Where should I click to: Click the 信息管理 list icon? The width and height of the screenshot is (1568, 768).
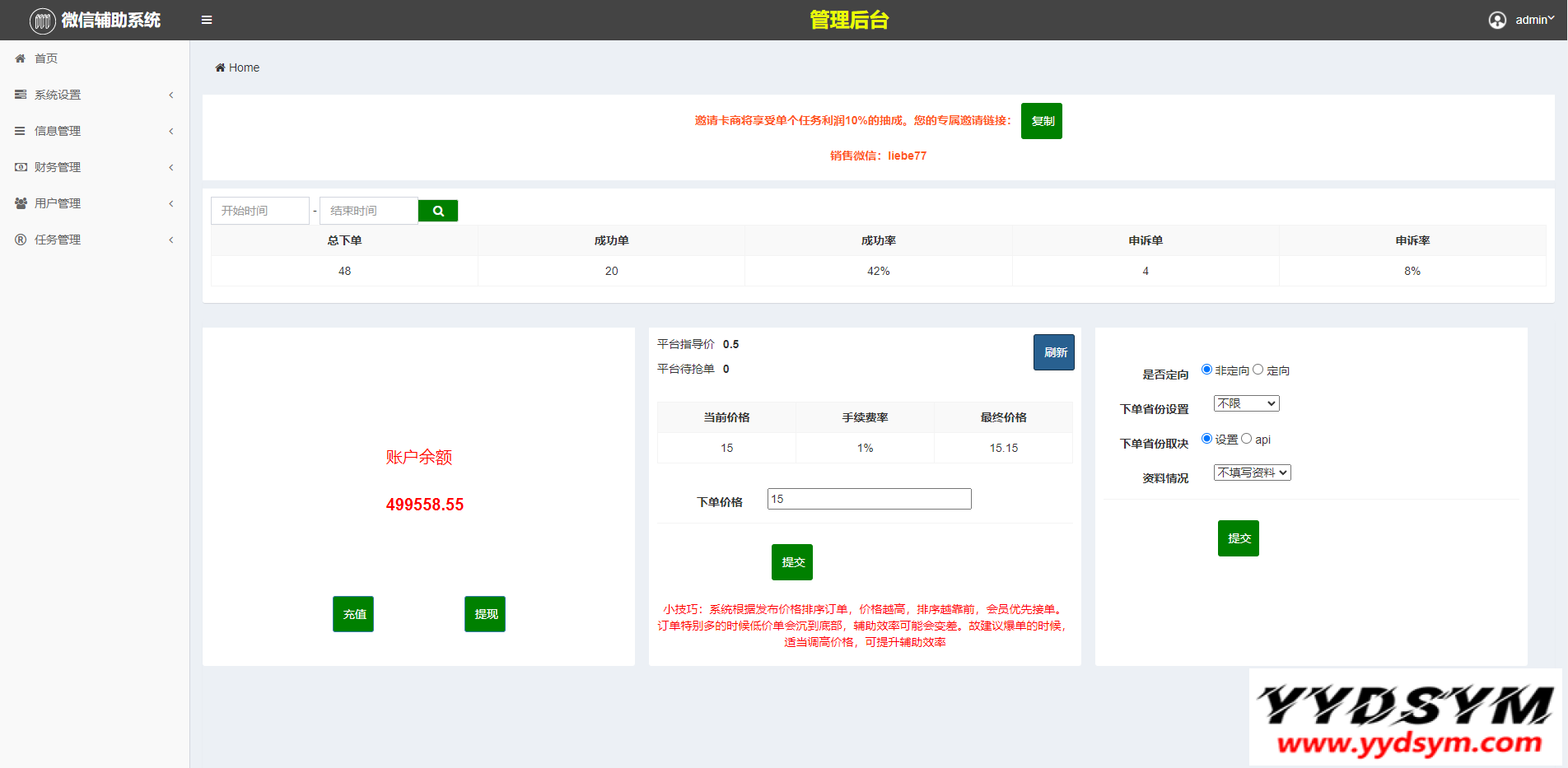20,131
